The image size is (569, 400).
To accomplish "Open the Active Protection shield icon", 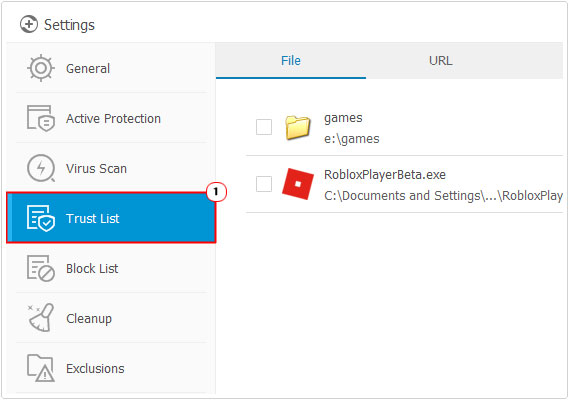I will [41, 118].
